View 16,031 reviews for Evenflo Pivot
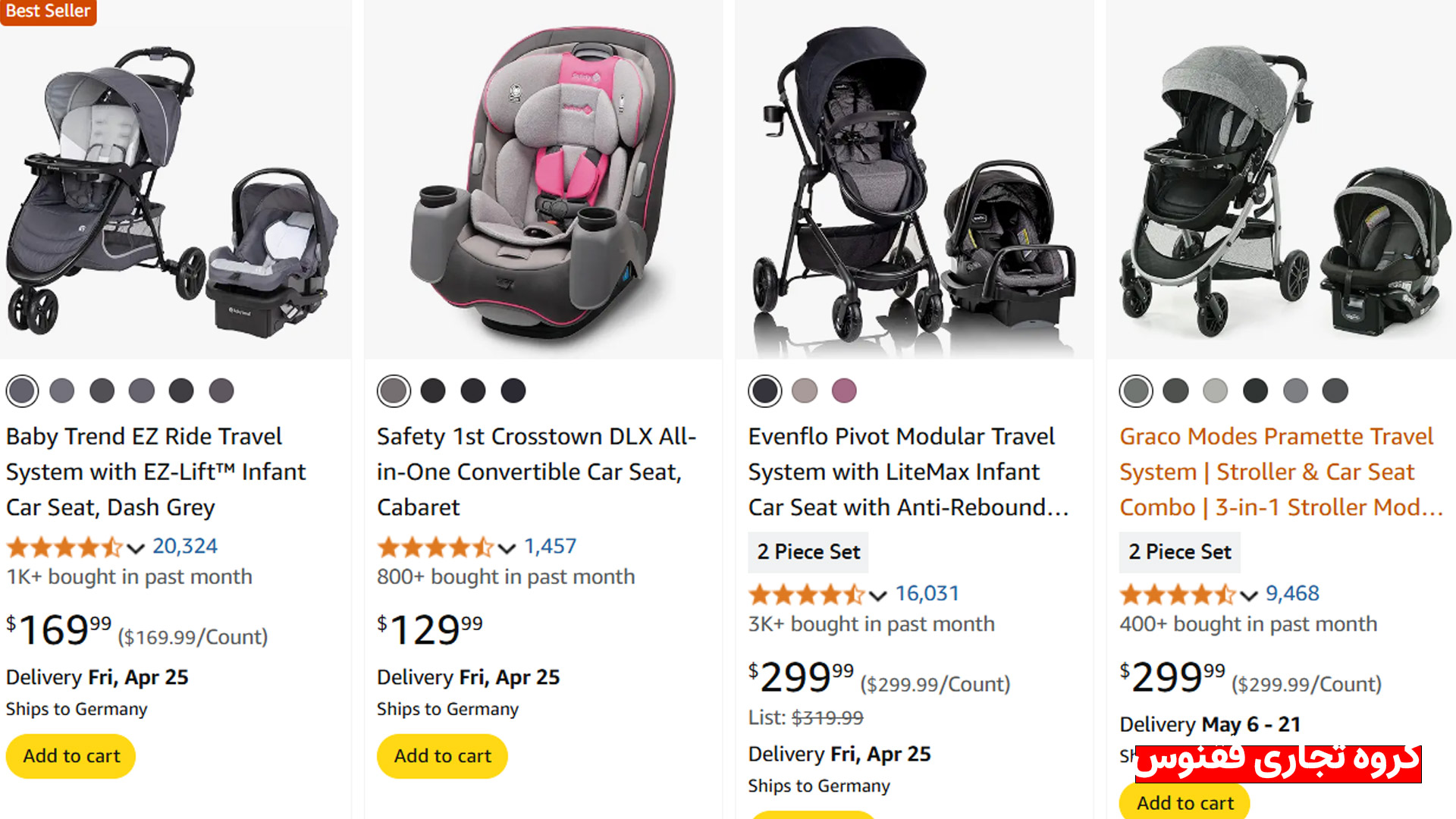 click(927, 593)
